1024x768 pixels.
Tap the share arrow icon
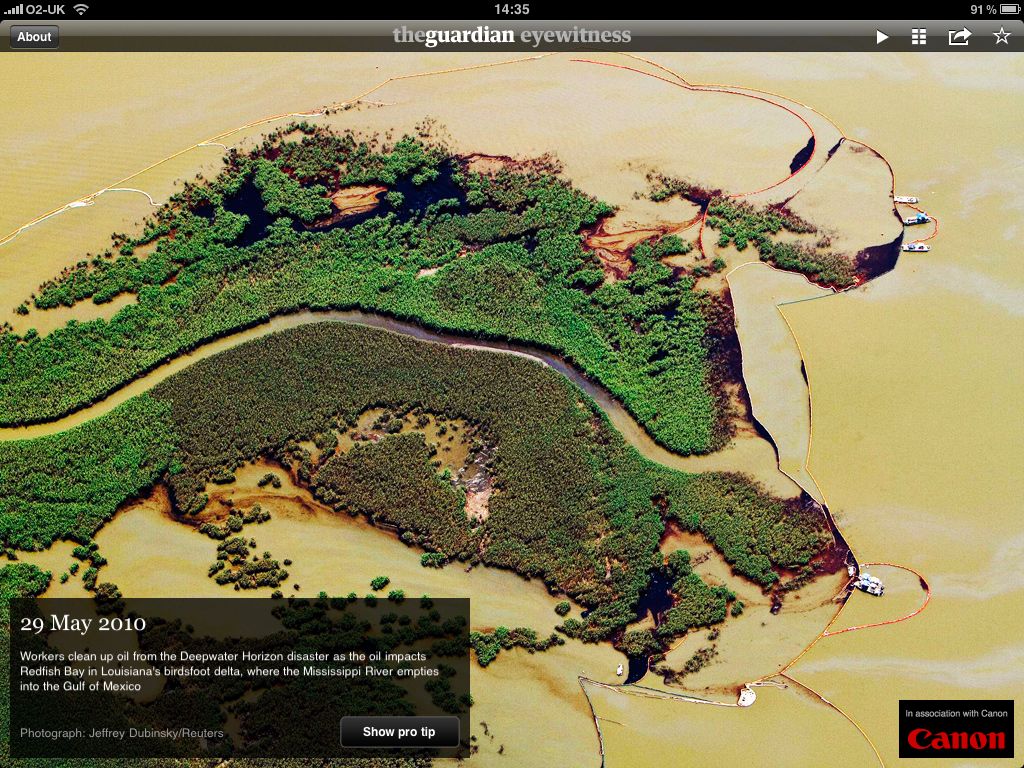tap(959, 37)
